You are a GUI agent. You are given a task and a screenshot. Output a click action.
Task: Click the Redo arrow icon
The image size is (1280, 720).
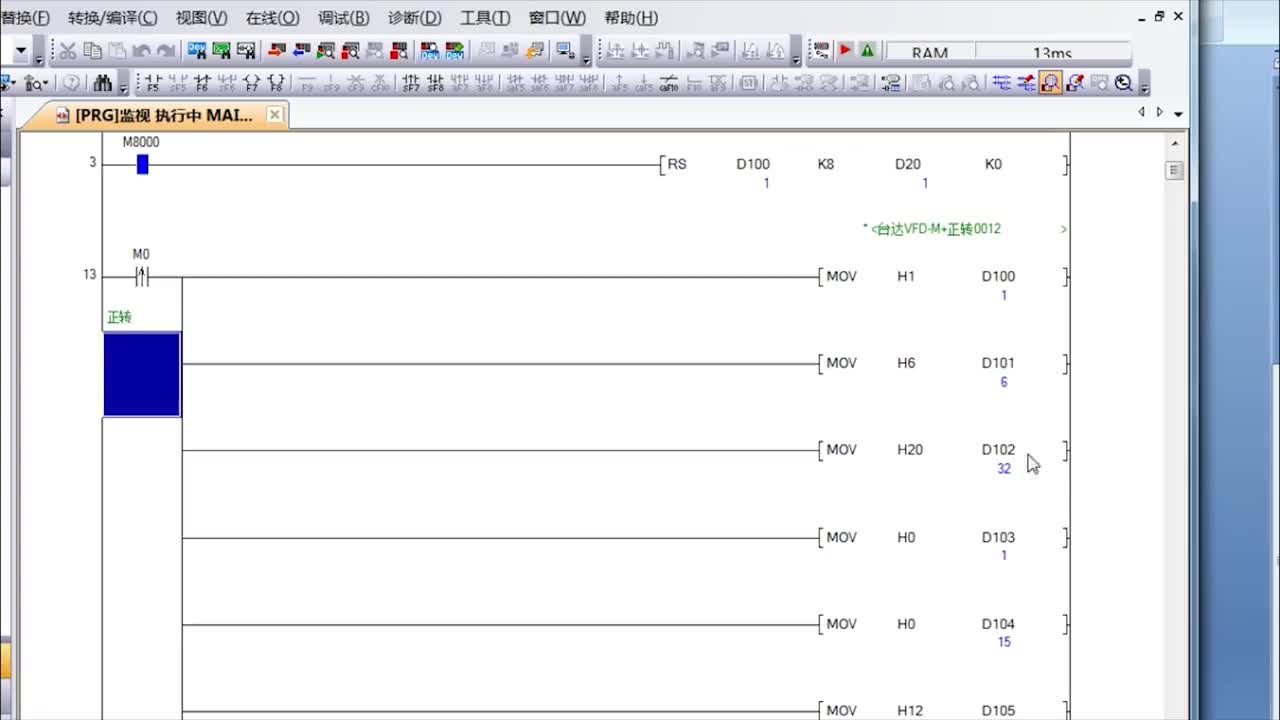(x=165, y=51)
